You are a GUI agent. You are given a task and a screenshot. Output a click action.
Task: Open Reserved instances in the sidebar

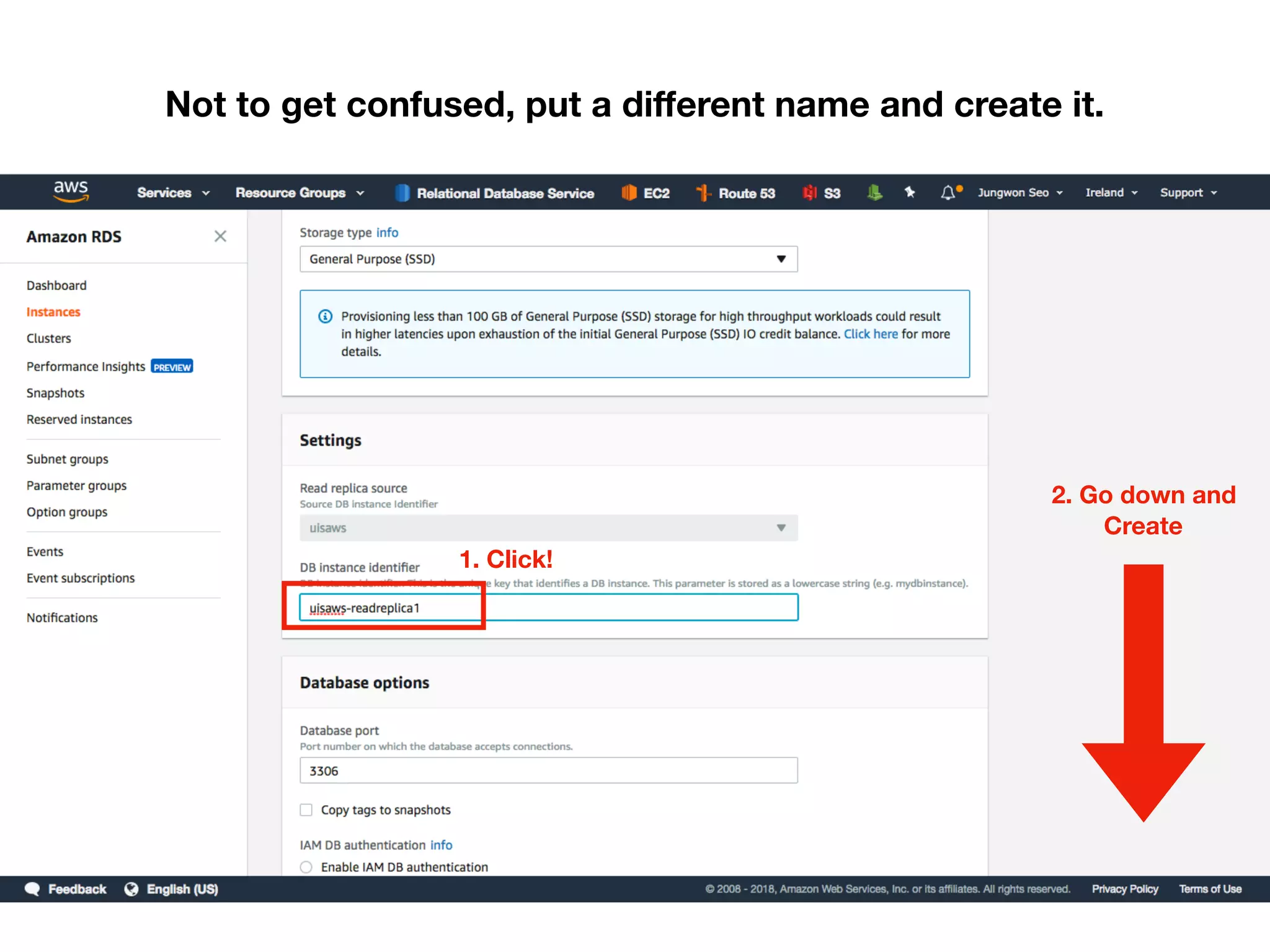coord(79,420)
